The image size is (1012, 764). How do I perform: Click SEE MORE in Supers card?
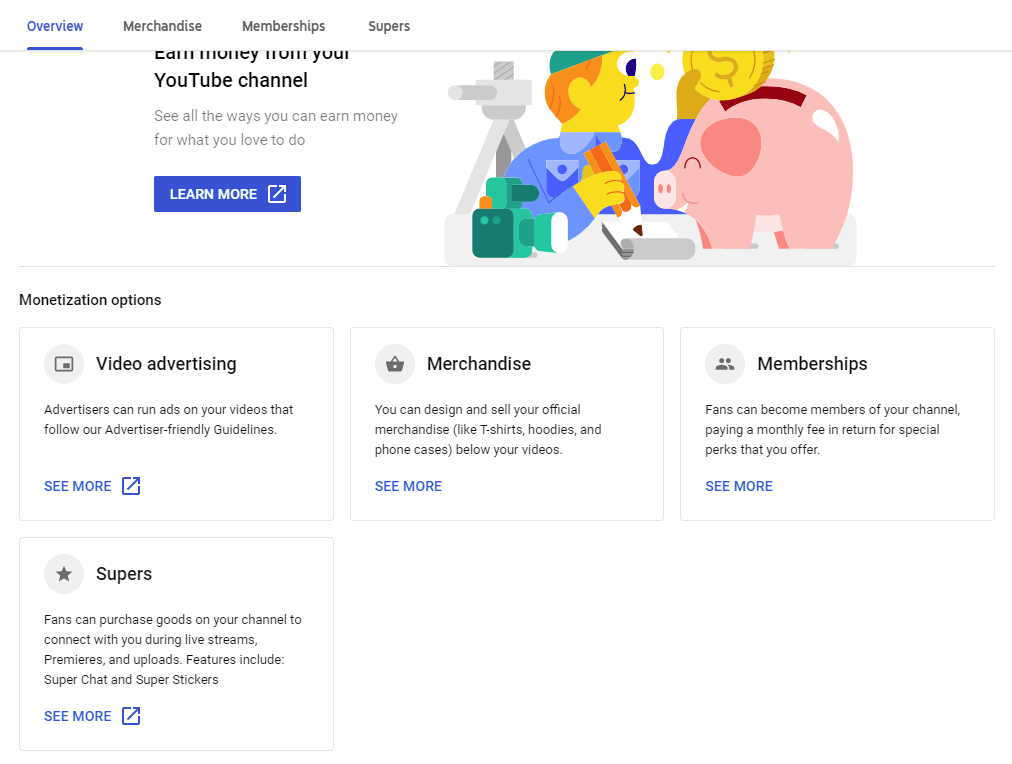(77, 716)
